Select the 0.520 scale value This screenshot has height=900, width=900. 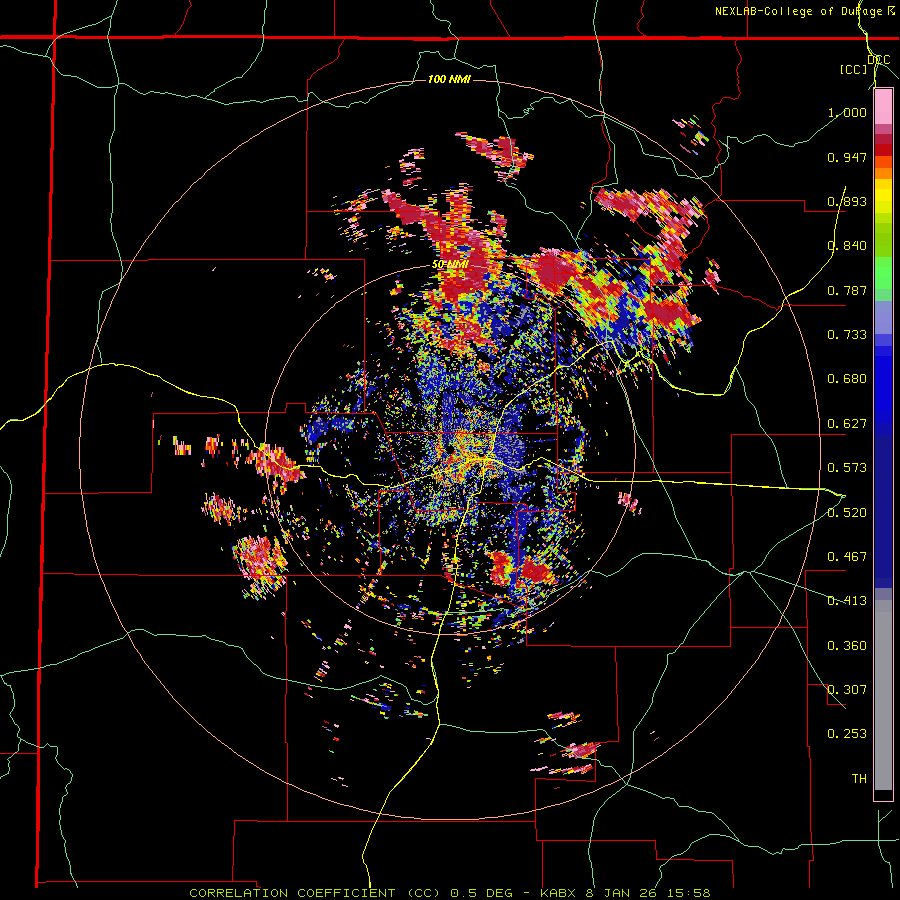coord(847,513)
